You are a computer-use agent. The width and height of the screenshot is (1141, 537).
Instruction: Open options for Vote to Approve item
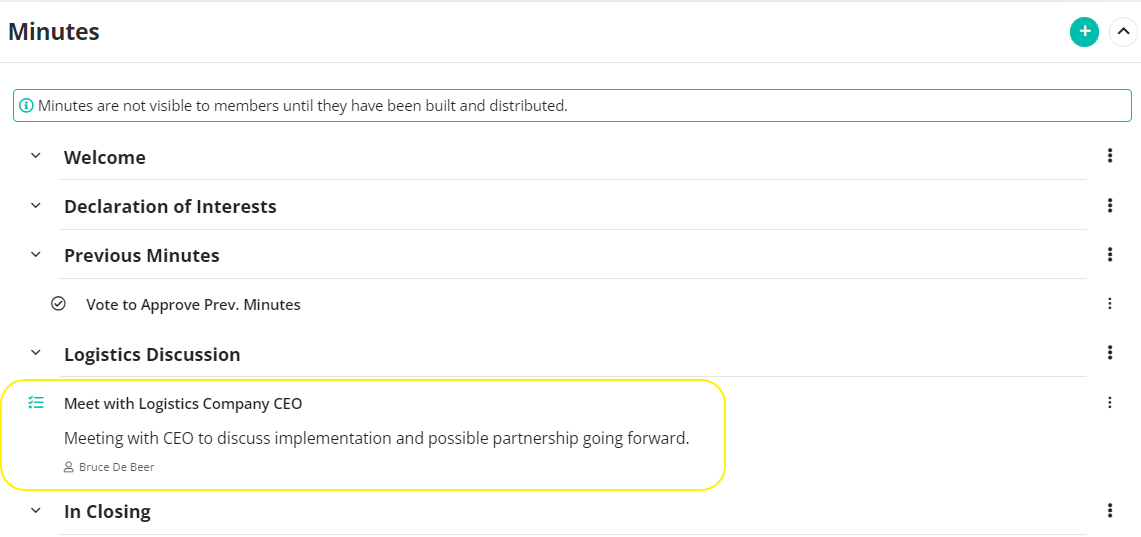point(1110,303)
